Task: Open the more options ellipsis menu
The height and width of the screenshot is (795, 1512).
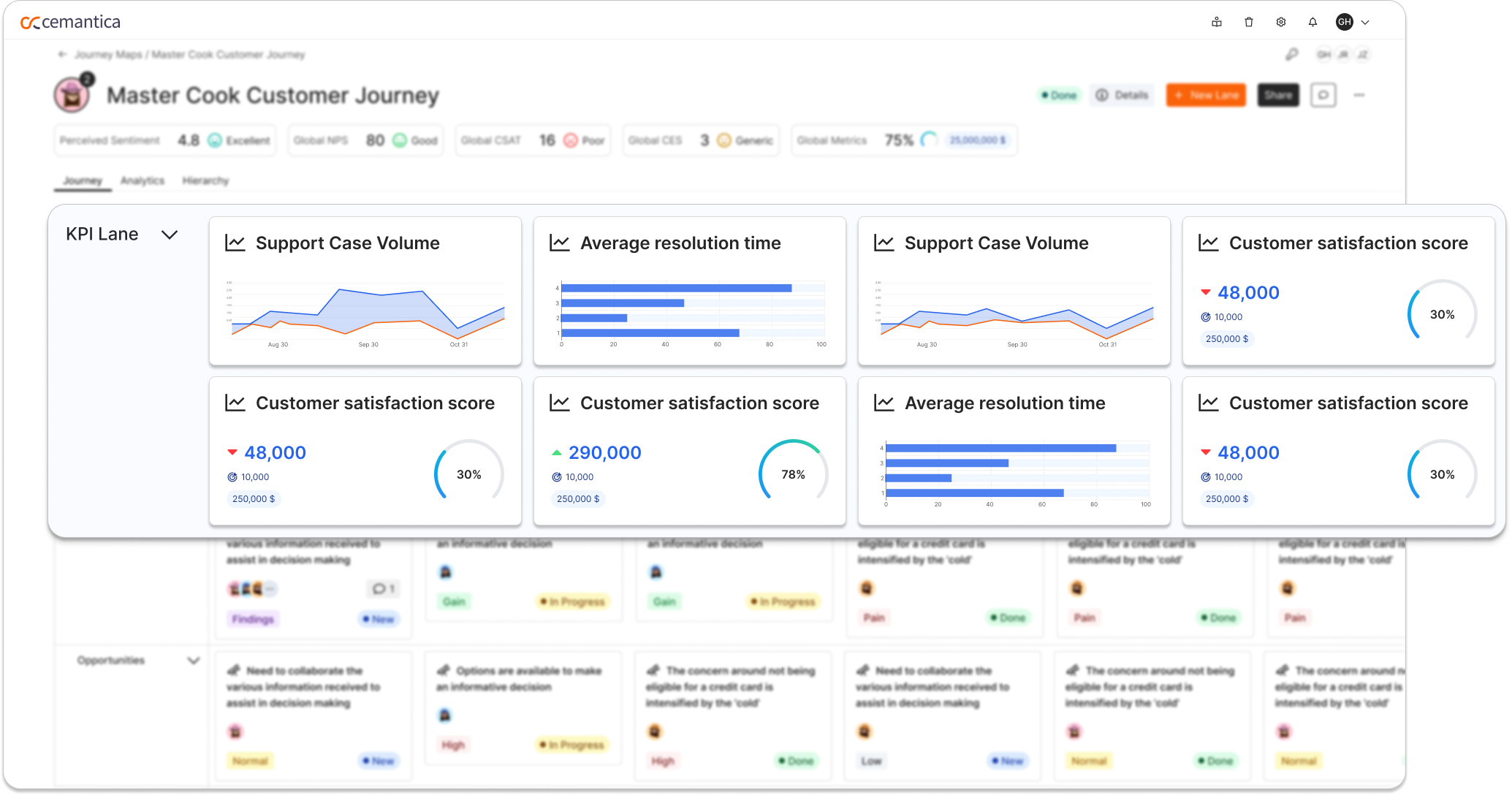Action: (1359, 95)
